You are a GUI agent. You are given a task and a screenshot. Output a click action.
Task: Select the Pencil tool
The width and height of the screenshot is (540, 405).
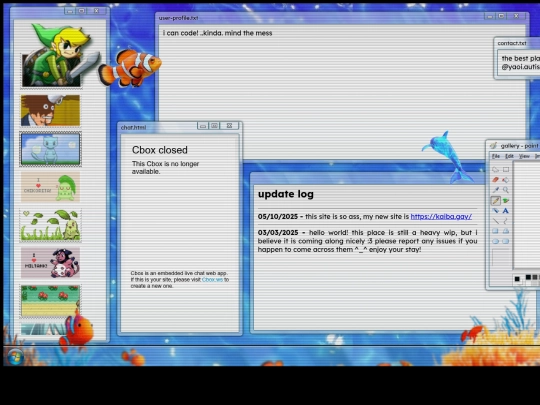tap(496, 200)
